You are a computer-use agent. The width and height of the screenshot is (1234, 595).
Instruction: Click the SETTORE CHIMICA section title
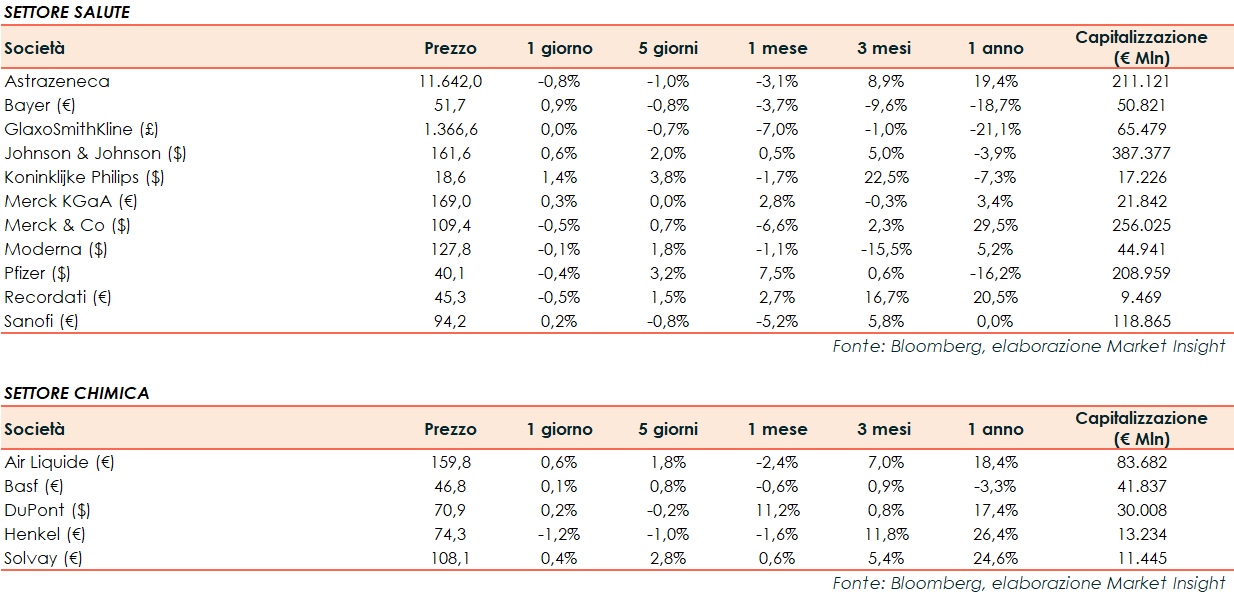[76, 393]
